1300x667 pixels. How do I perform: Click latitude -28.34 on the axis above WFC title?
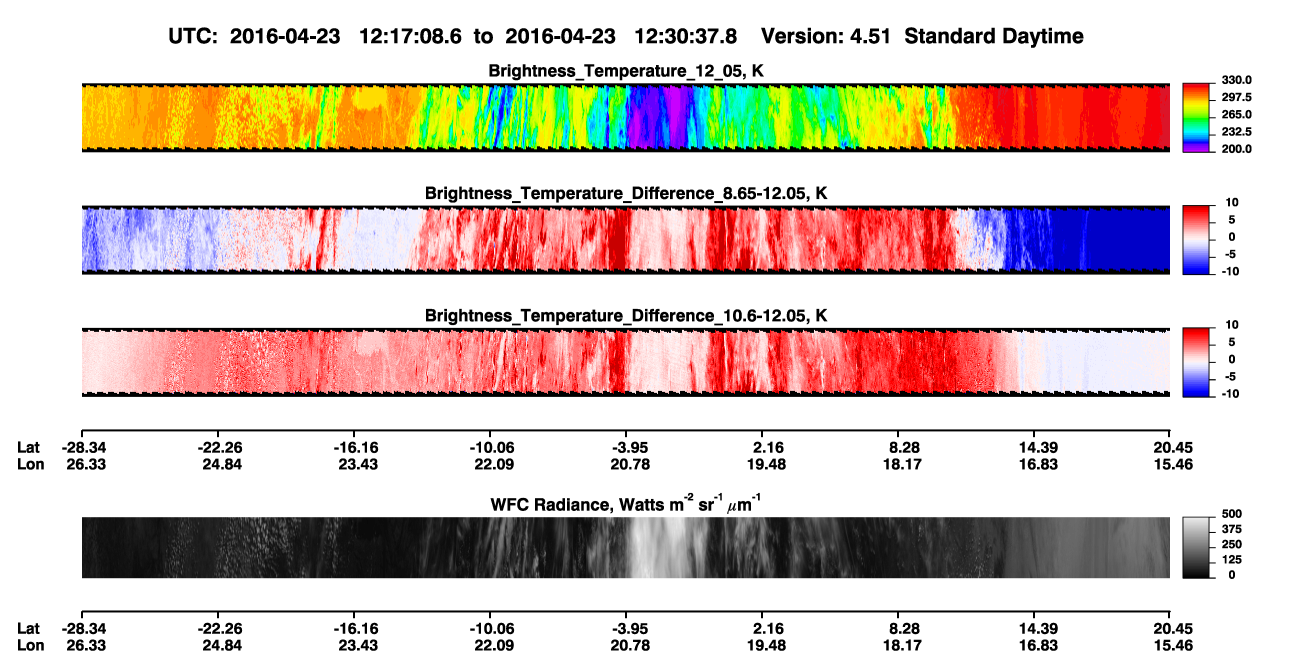point(82,447)
